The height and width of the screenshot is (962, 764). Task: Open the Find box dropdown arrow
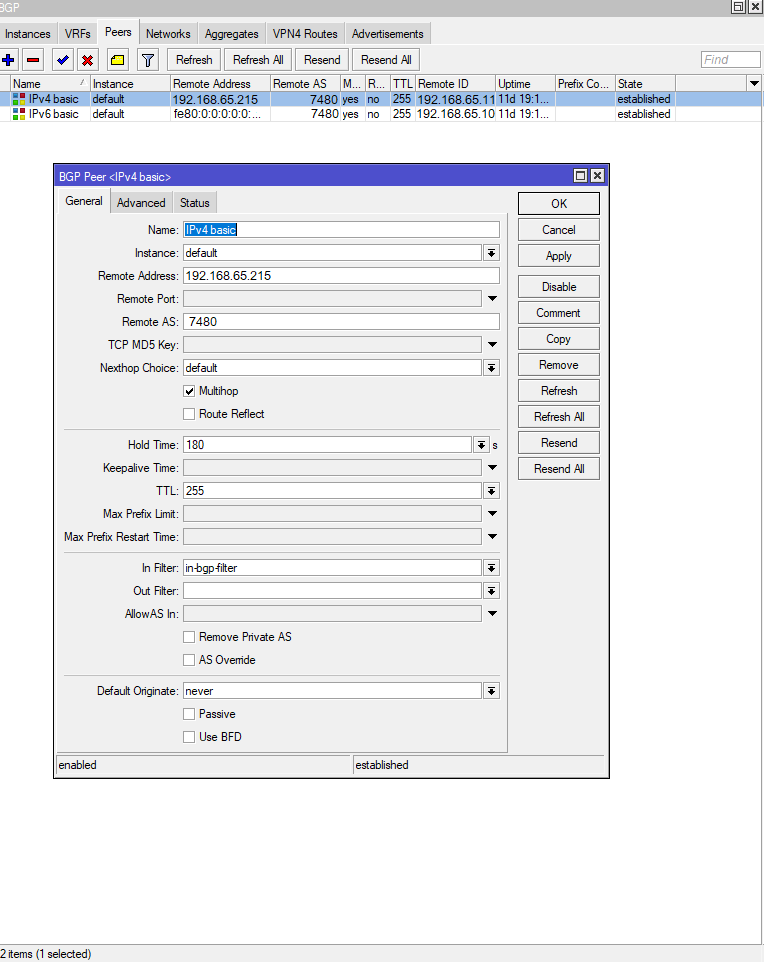[752, 60]
